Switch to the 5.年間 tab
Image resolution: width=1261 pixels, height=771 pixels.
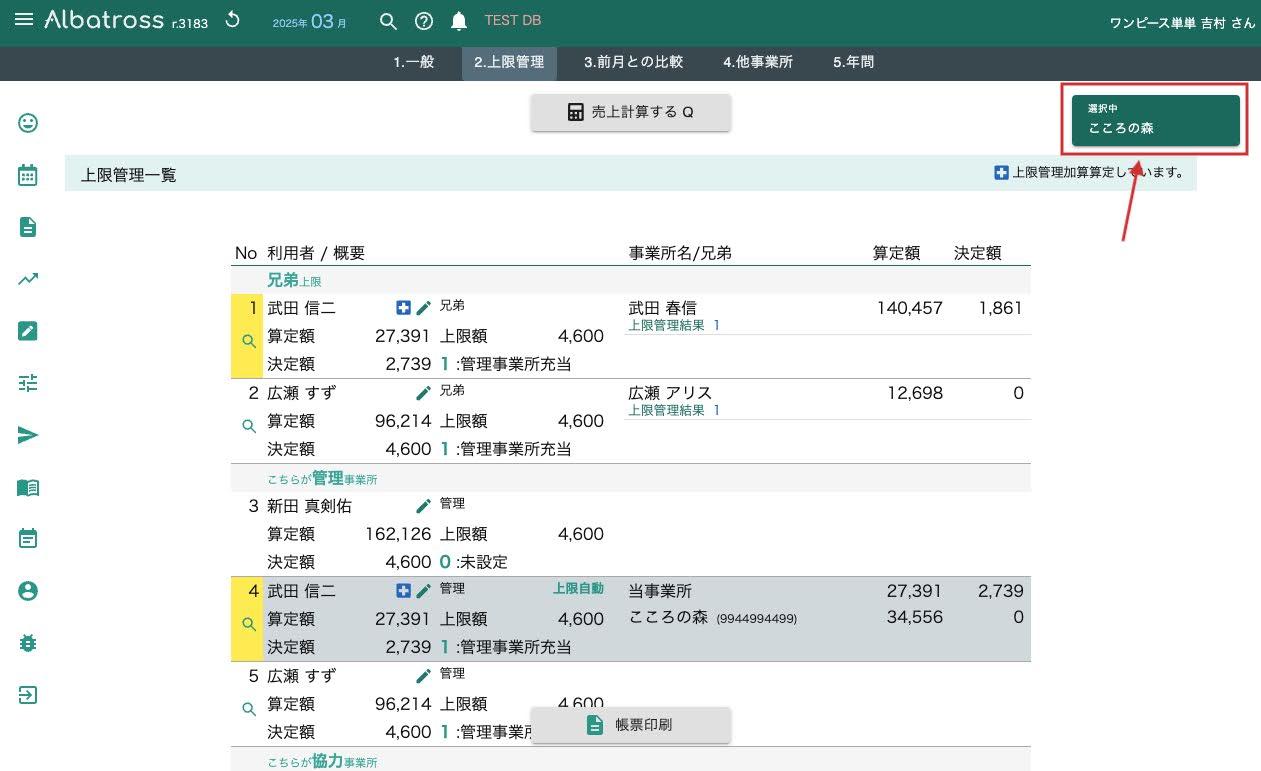tap(853, 62)
